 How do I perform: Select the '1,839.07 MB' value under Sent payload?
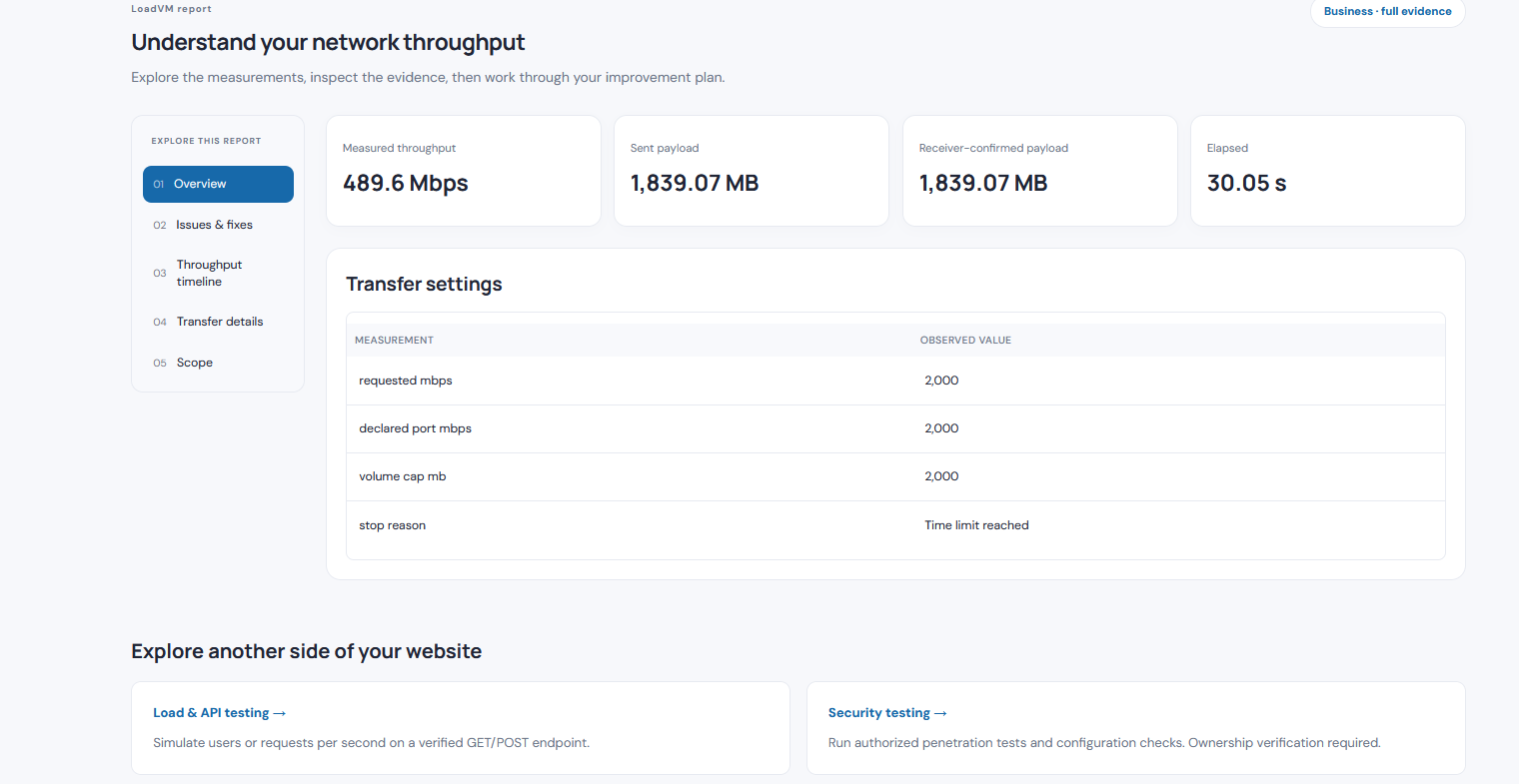pos(695,183)
